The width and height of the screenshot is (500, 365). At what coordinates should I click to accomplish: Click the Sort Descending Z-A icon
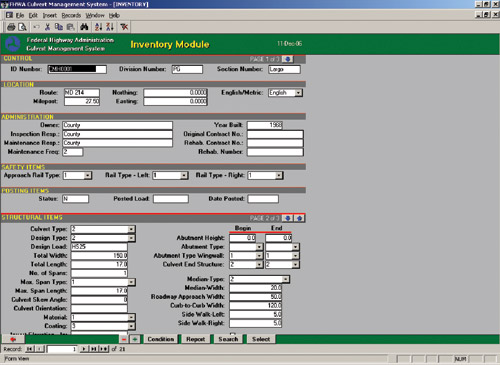110,27
